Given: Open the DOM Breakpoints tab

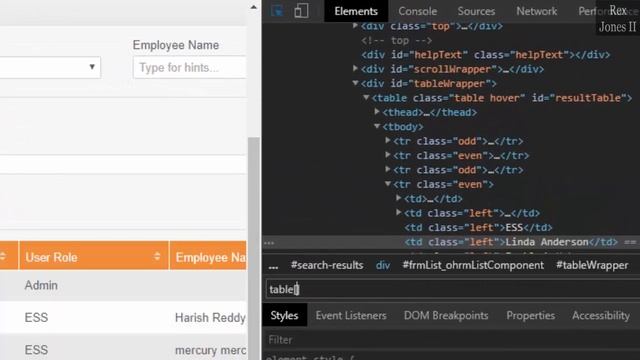Looking at the screenshot, I should tap(446, 316).
